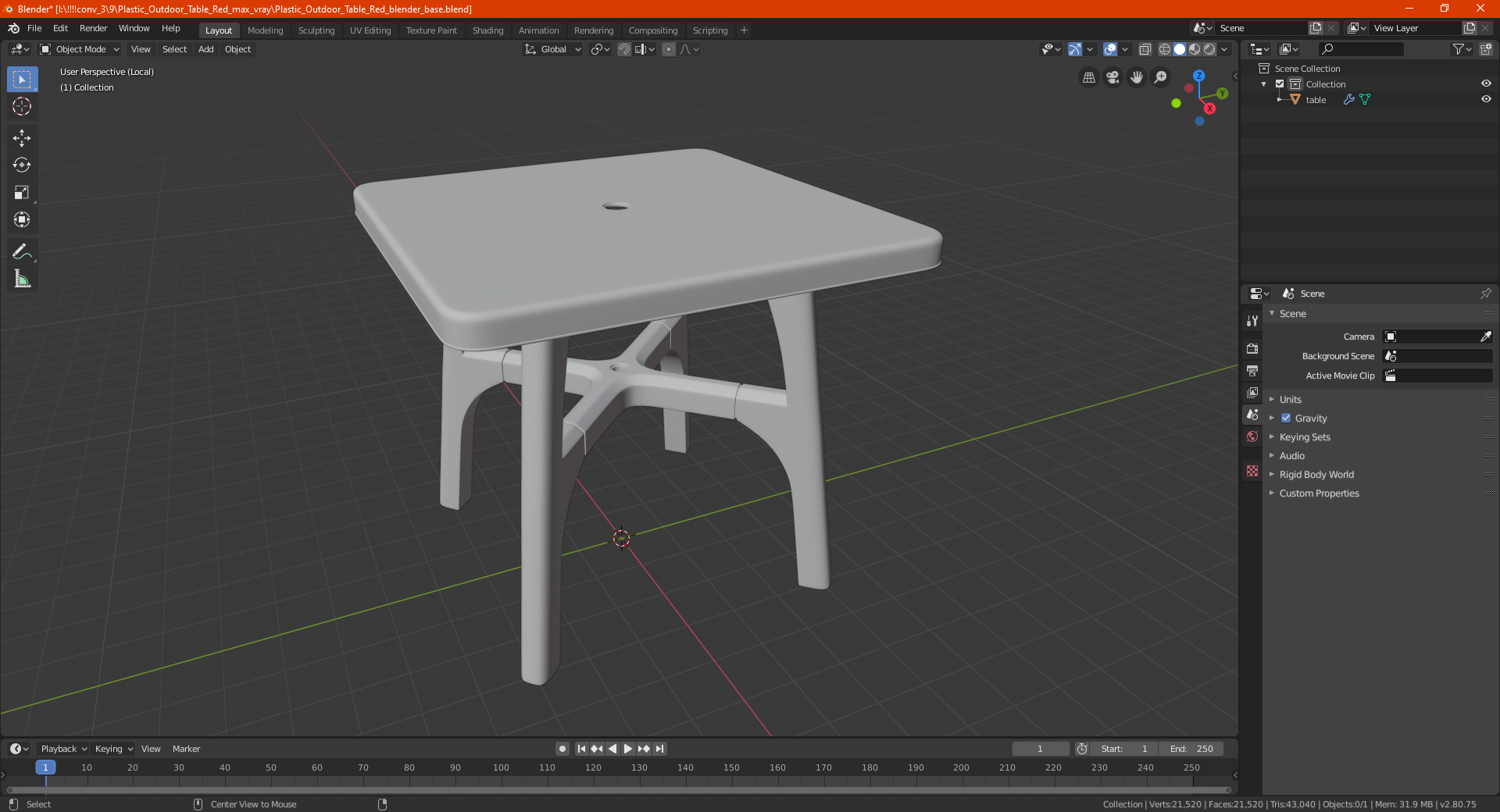
Task: Open the View Layer properties tab
Action: point(1252,392)
